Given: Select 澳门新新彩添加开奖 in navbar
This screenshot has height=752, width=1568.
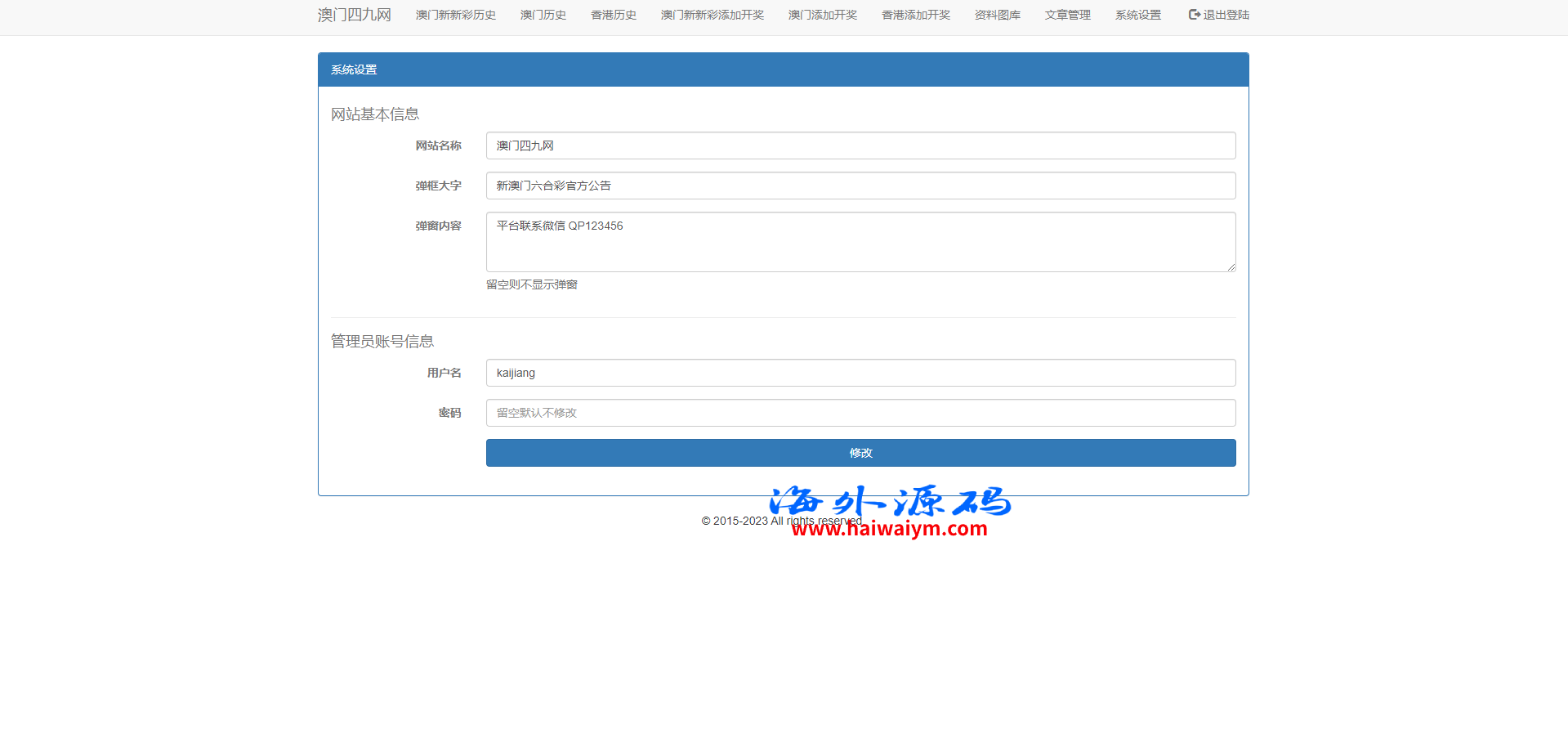Looking at the screenshot, I should tap(712, 15).
